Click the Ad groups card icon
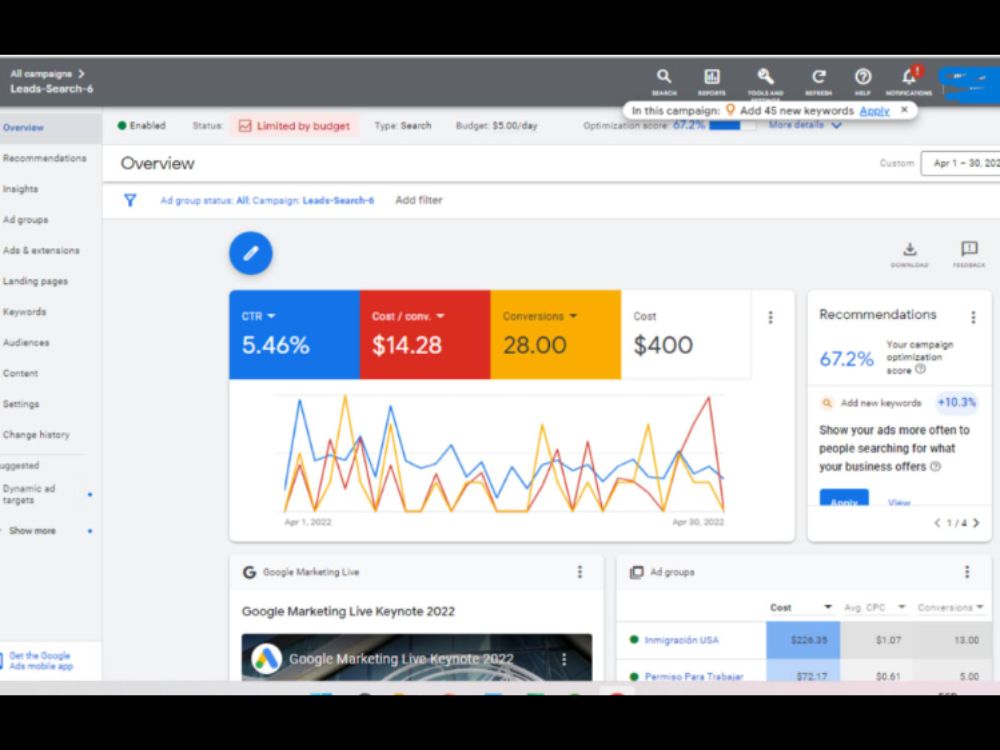The image size is (1000, 750). (636, 572)
